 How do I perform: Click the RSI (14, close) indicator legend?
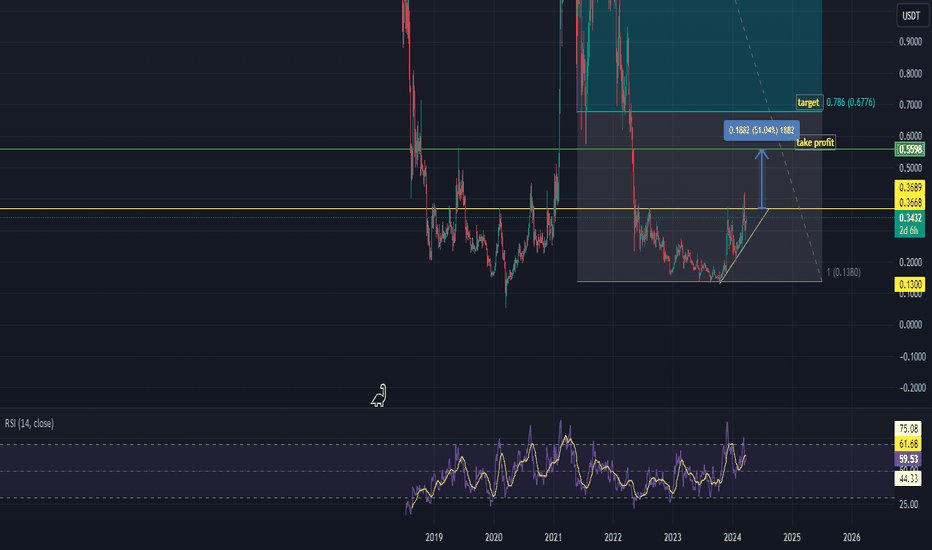click(x=29, y=423)
